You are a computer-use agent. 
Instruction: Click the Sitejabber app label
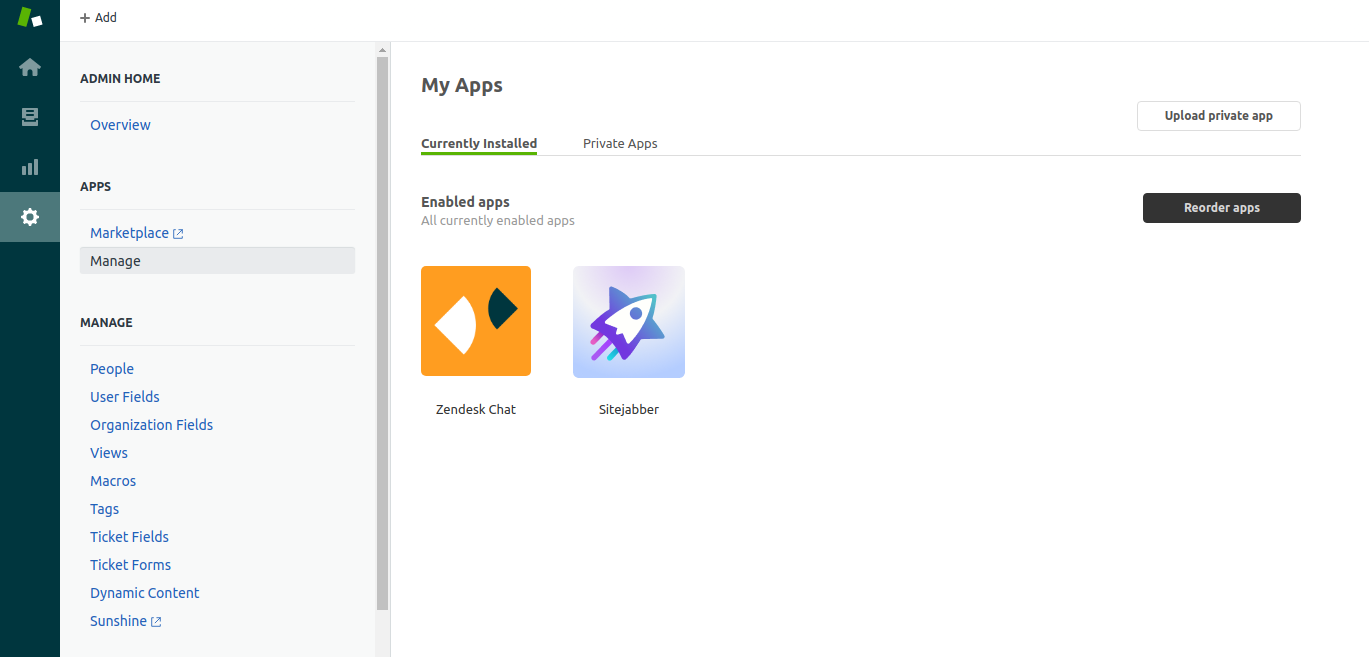pos(629,409)
